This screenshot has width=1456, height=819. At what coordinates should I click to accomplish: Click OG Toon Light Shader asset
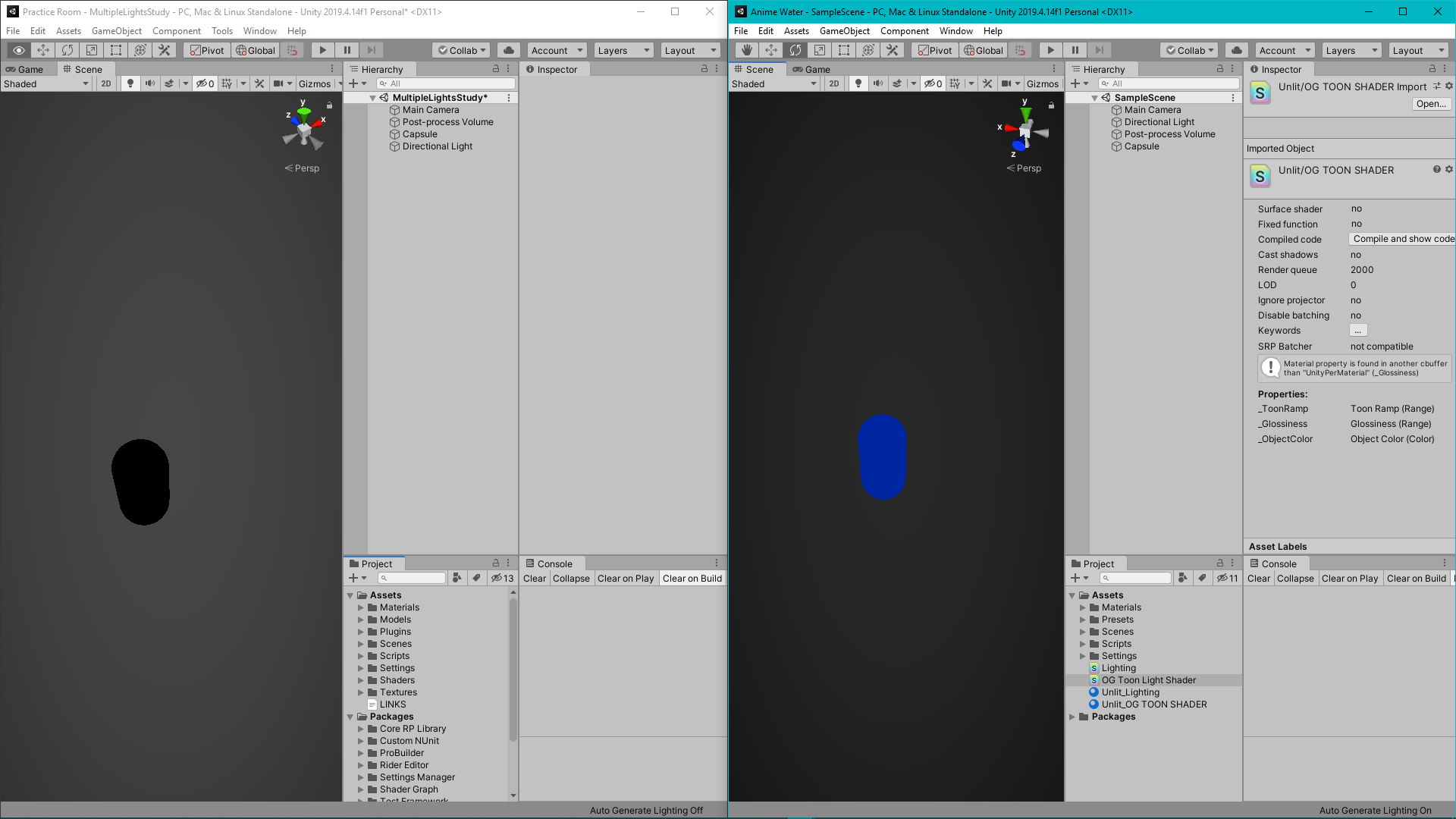click(1148, 680)
